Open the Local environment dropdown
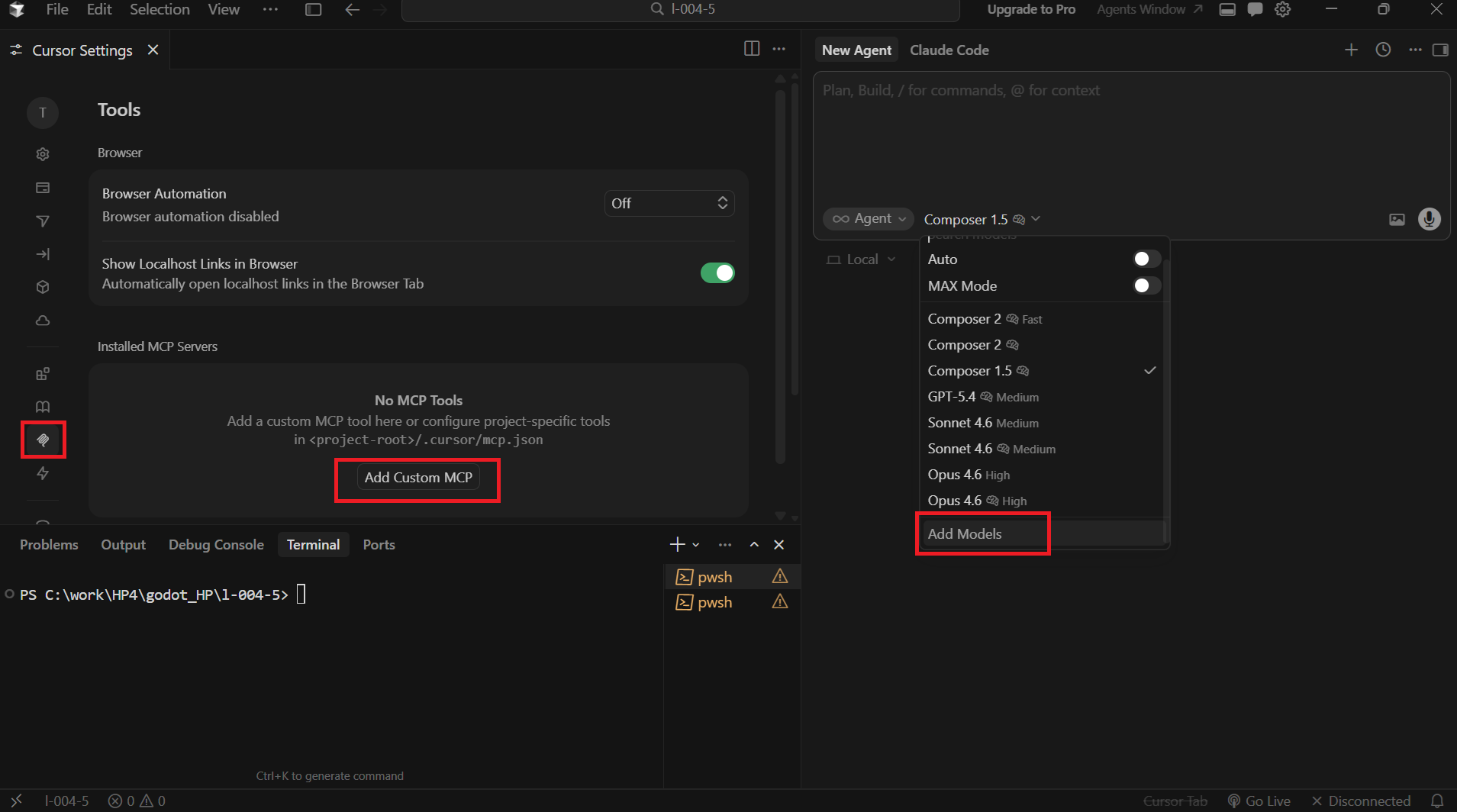 click(862, 259)
